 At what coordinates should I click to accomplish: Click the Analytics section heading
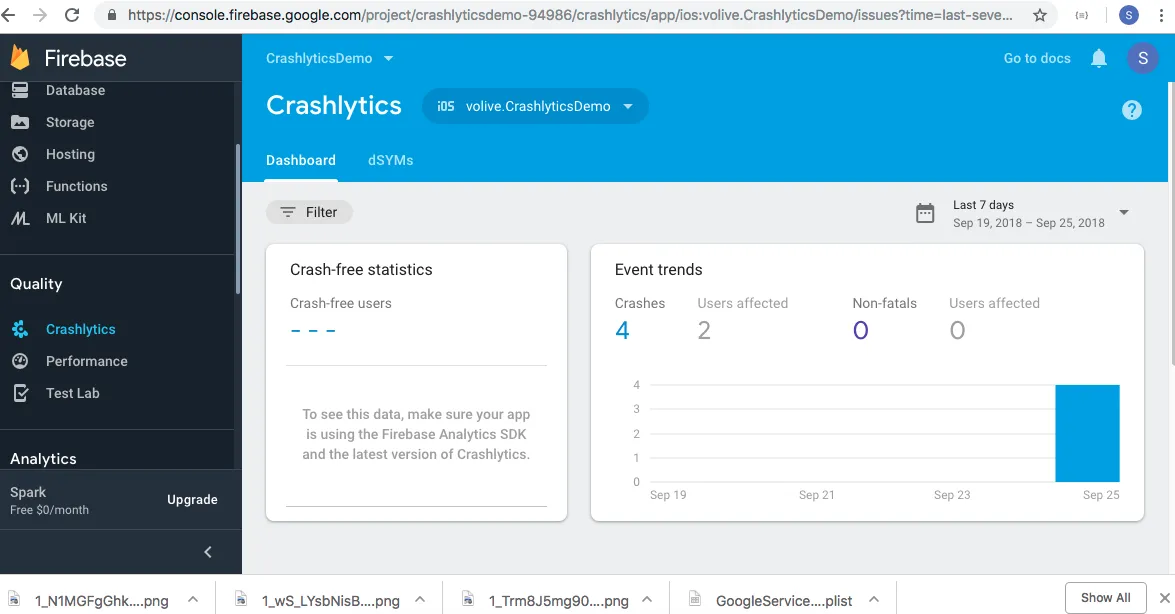[43, 459]
